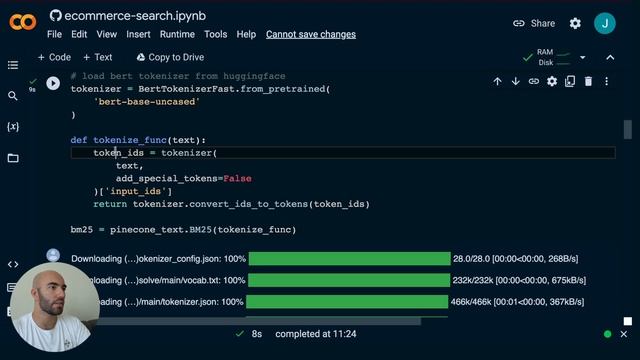Click the vertical scrollbar thumb

[628, 129]
